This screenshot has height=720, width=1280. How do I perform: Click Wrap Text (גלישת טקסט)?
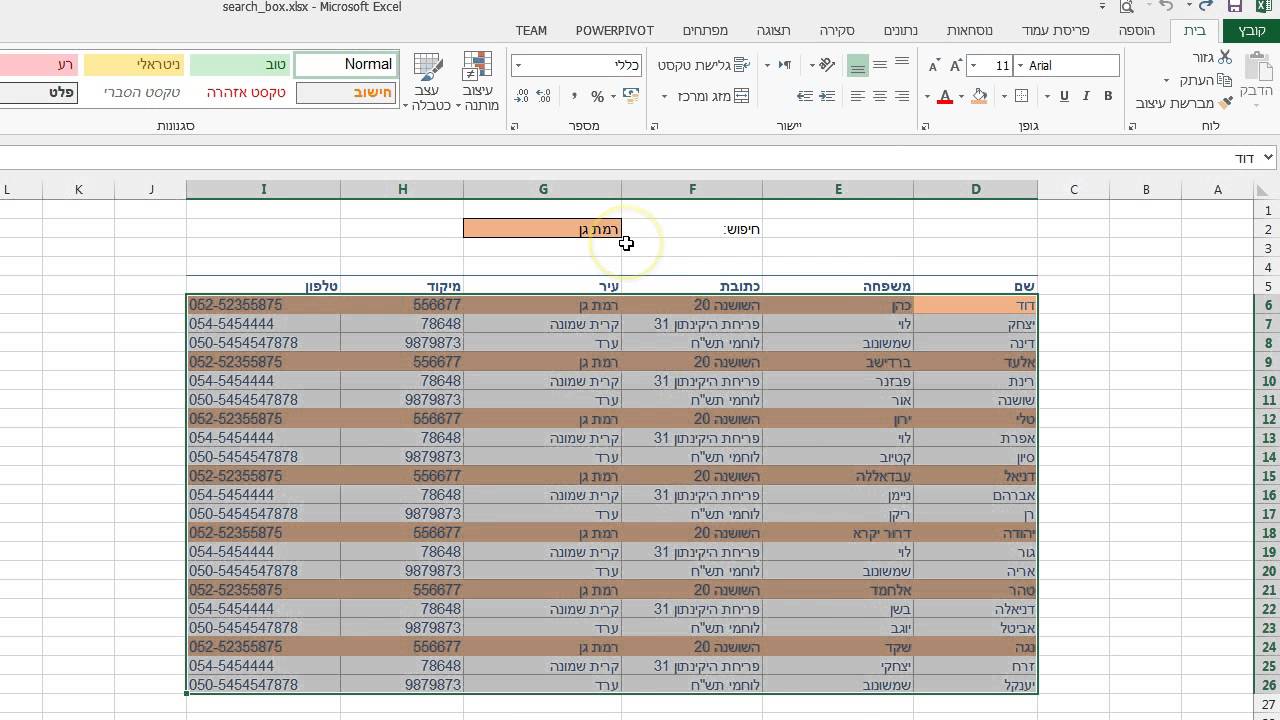(704, 65)
